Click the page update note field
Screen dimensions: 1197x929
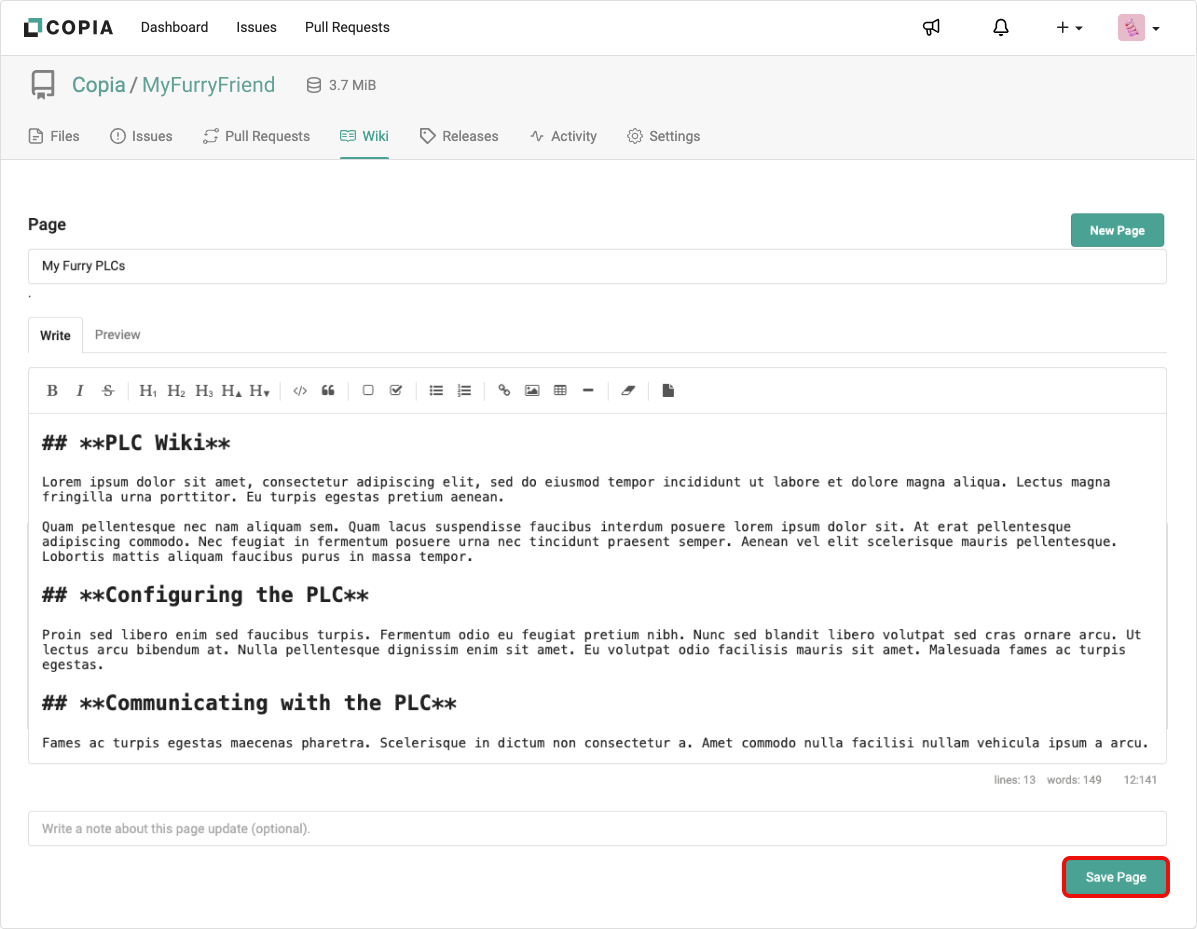click(x=597, y=829)
